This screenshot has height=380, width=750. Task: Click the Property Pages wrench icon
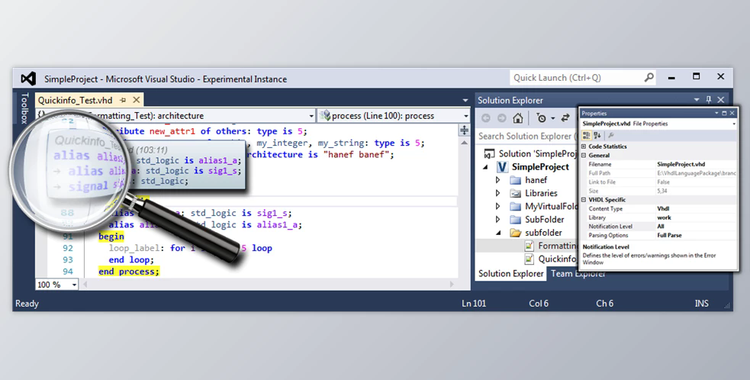coord(611,135)
